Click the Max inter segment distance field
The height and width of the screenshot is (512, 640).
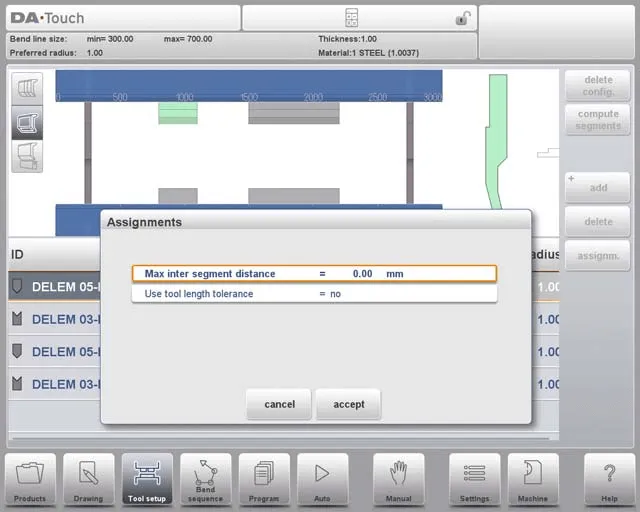(x=314, y=273)
